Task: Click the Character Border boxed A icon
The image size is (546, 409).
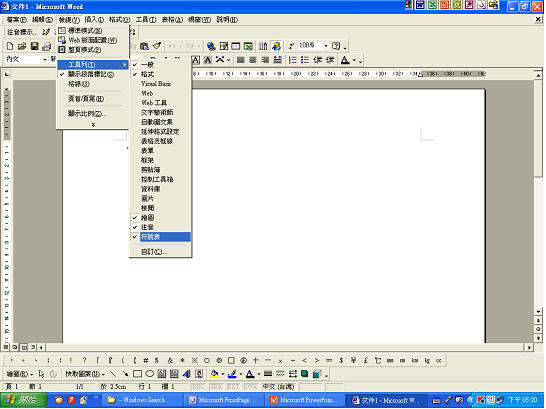Action: pyautogui.click(x=196, y=60)
